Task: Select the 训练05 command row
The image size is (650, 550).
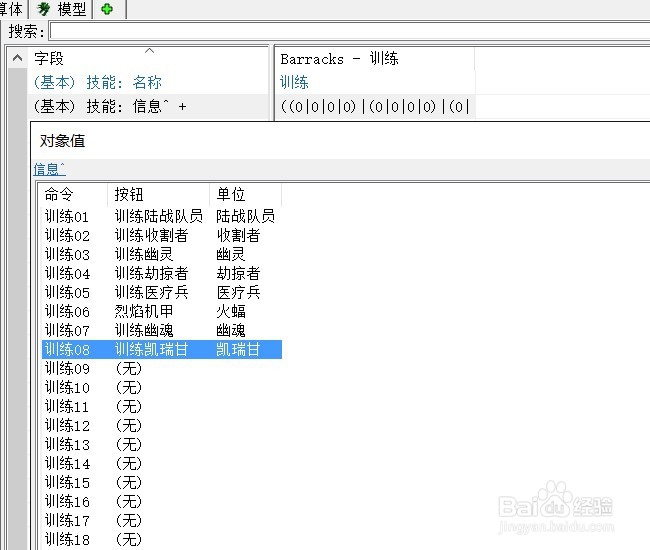Action: coord(67,293)
